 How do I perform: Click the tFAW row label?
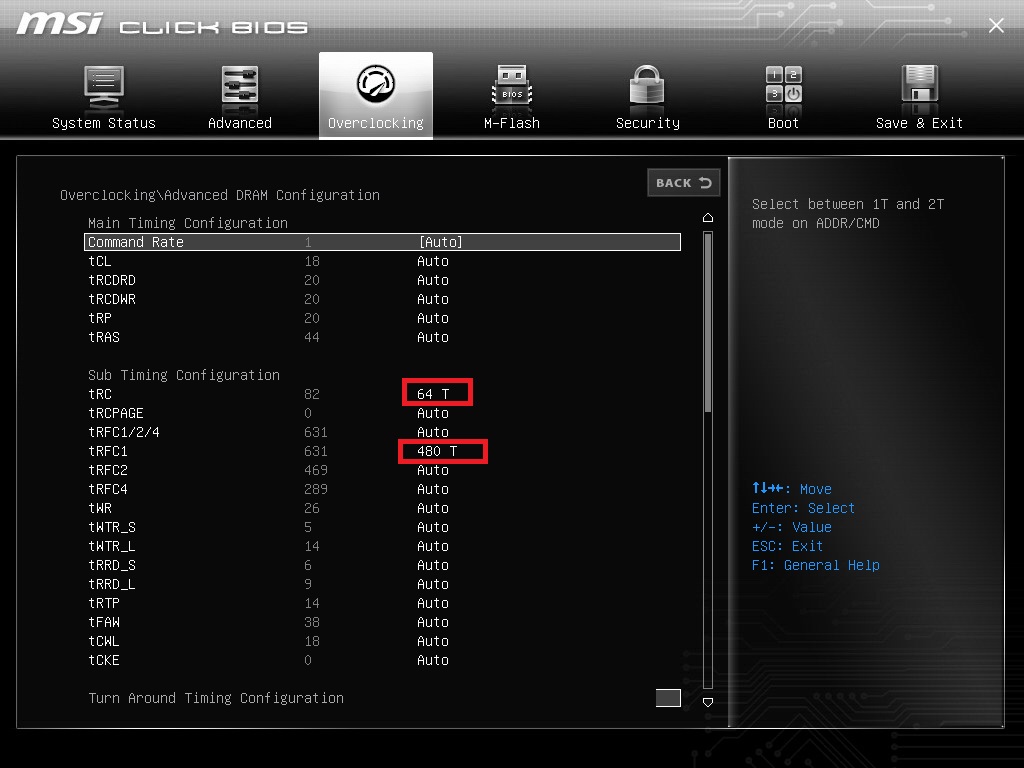pyautogui.click(x=104, y=622)
